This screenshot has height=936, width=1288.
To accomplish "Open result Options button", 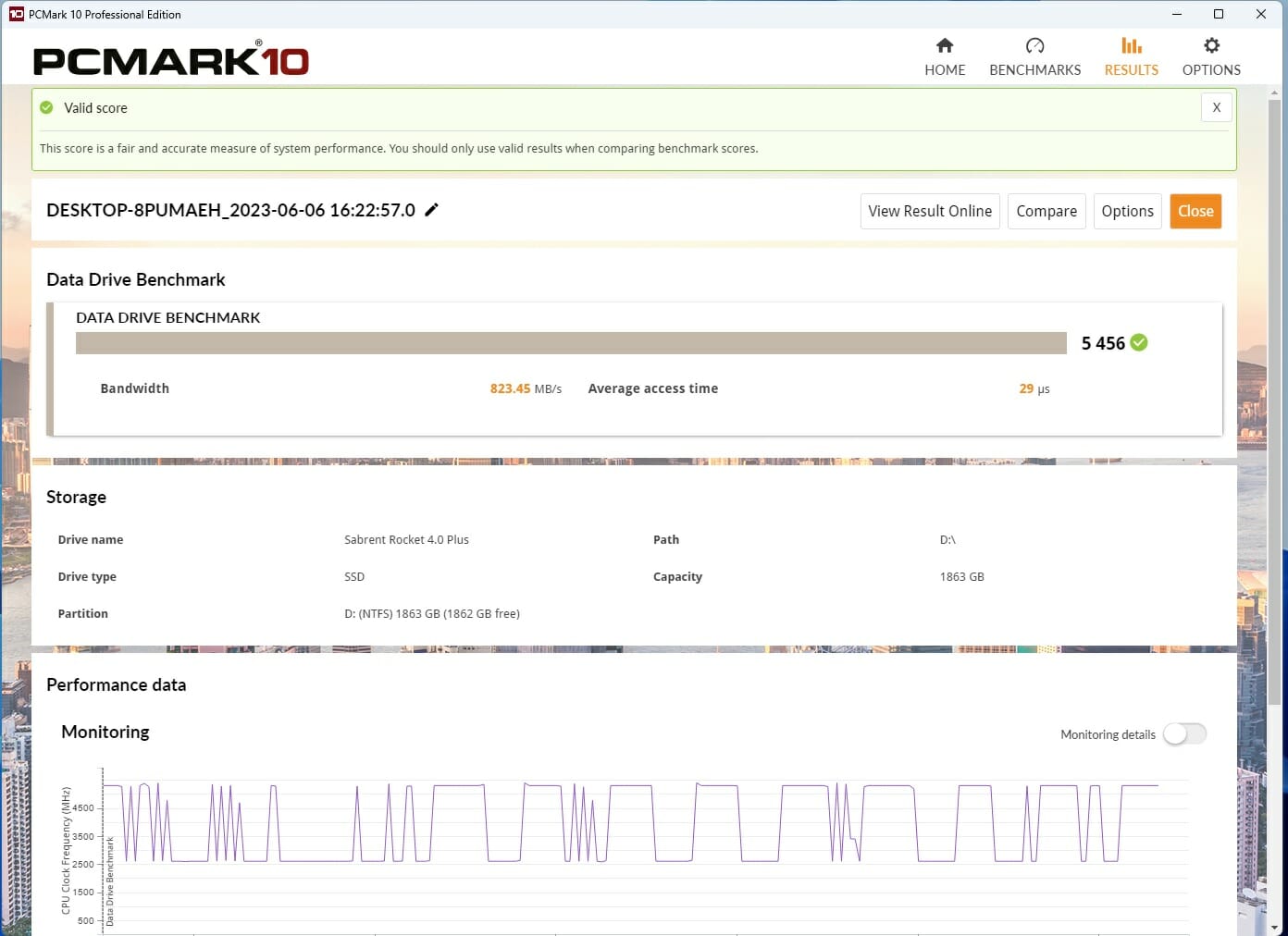I will pos(1127,211).
